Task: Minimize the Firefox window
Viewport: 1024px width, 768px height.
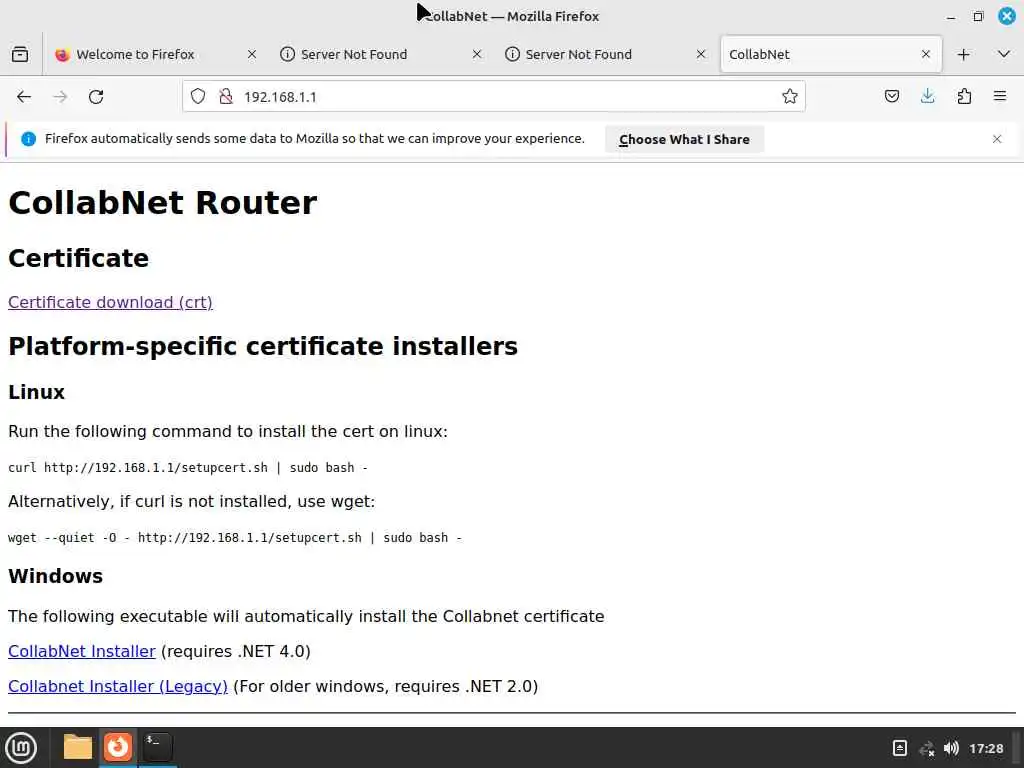Action: (951, 16)
